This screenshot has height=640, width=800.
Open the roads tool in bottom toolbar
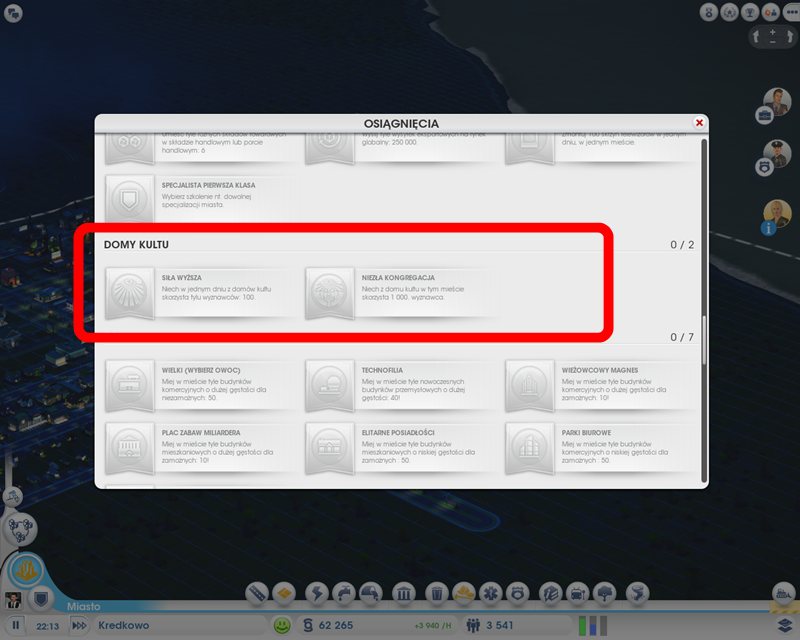pos(257,593)
